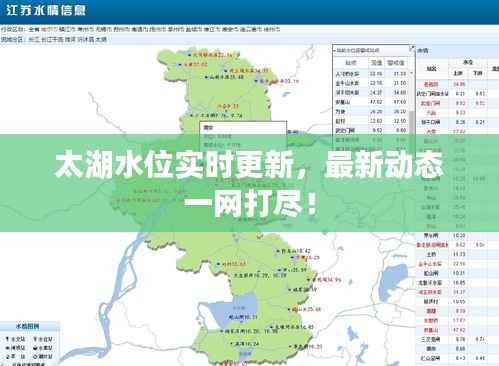Click the red 47.62 value in the right table
Screen dimensions: 499x366
(x=459, y=330)
